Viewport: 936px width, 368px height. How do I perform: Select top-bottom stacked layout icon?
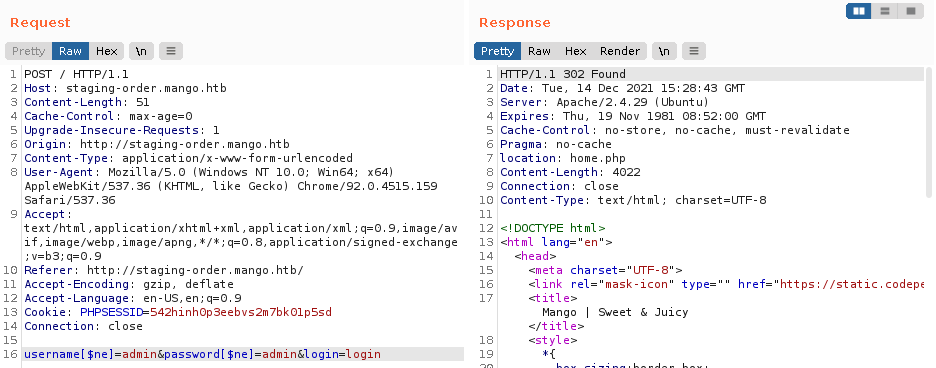[x=885, y=11]
